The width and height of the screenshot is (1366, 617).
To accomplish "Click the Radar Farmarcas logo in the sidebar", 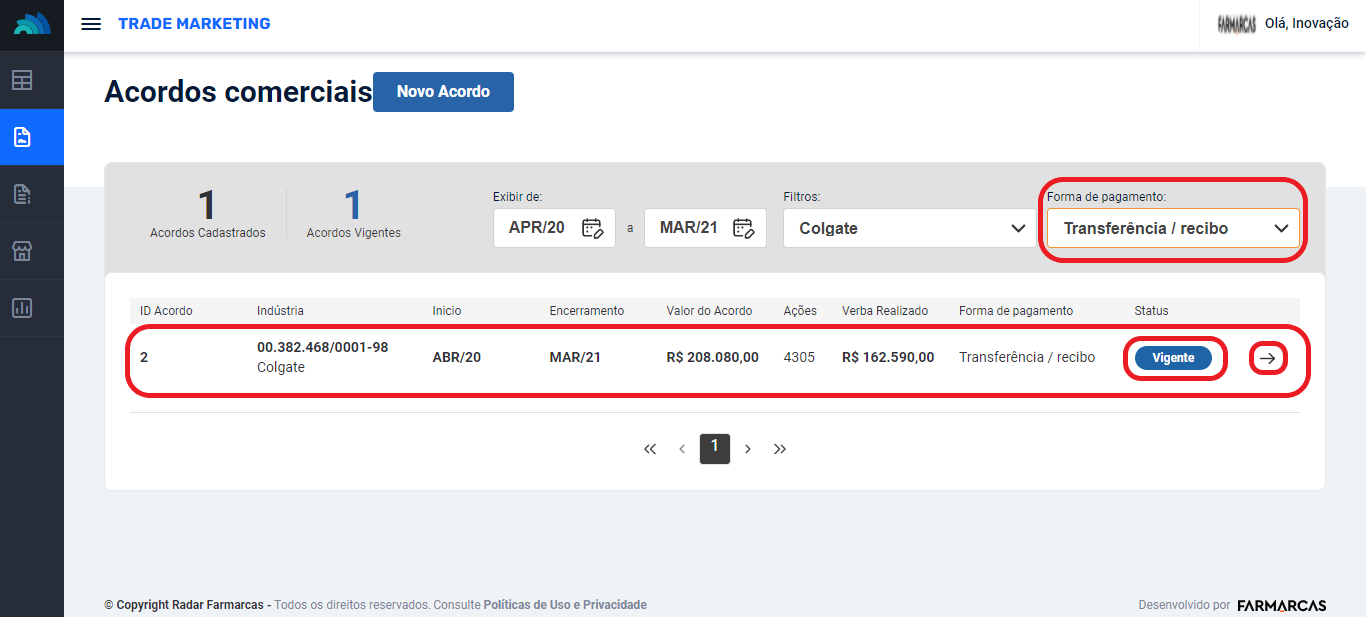I will point(32,25).
